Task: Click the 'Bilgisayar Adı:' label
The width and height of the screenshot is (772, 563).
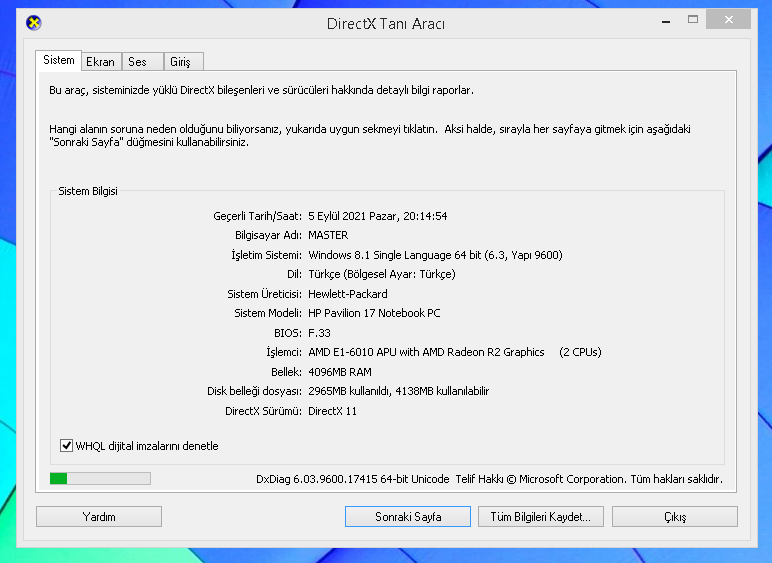Action: pos(268,235)
